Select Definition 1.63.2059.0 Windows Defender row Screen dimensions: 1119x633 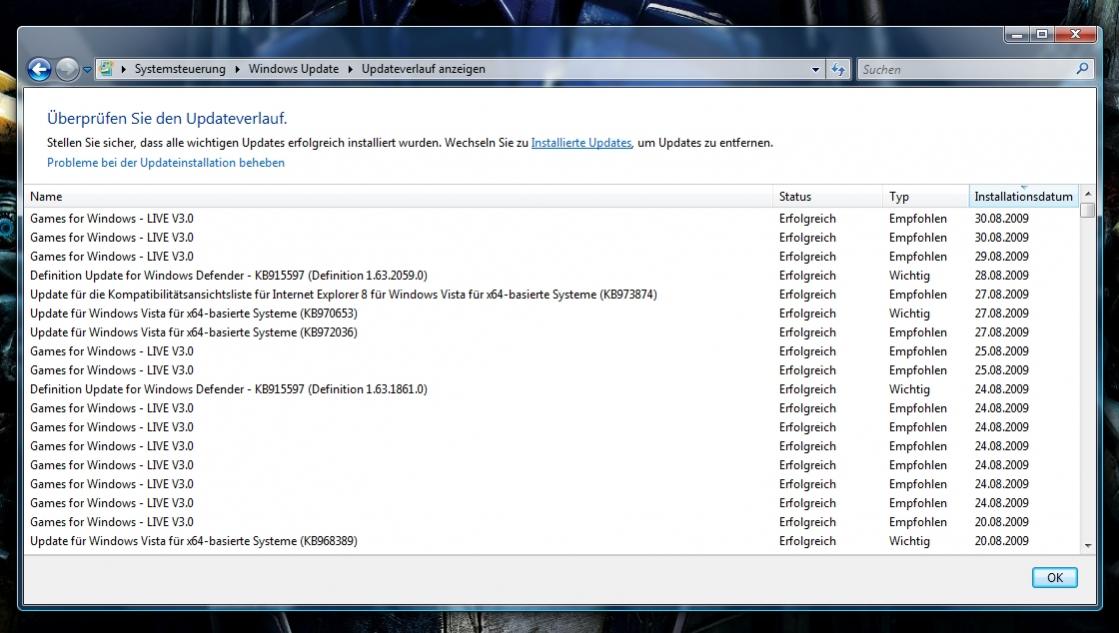(551, 275)
